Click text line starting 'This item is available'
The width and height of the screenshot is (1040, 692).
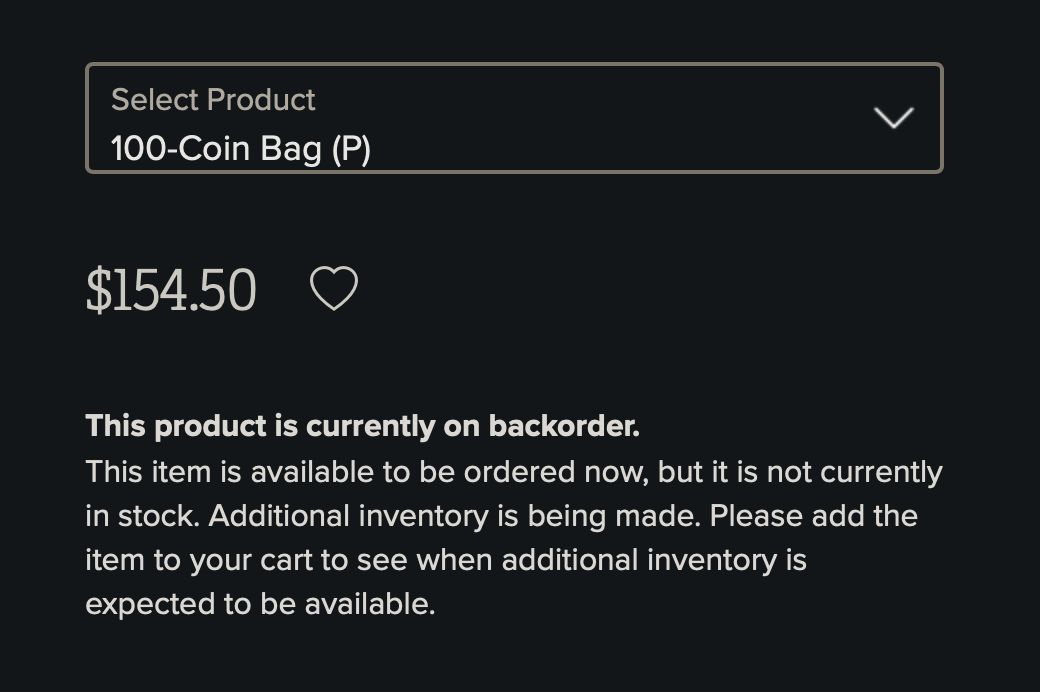(514, 473)
